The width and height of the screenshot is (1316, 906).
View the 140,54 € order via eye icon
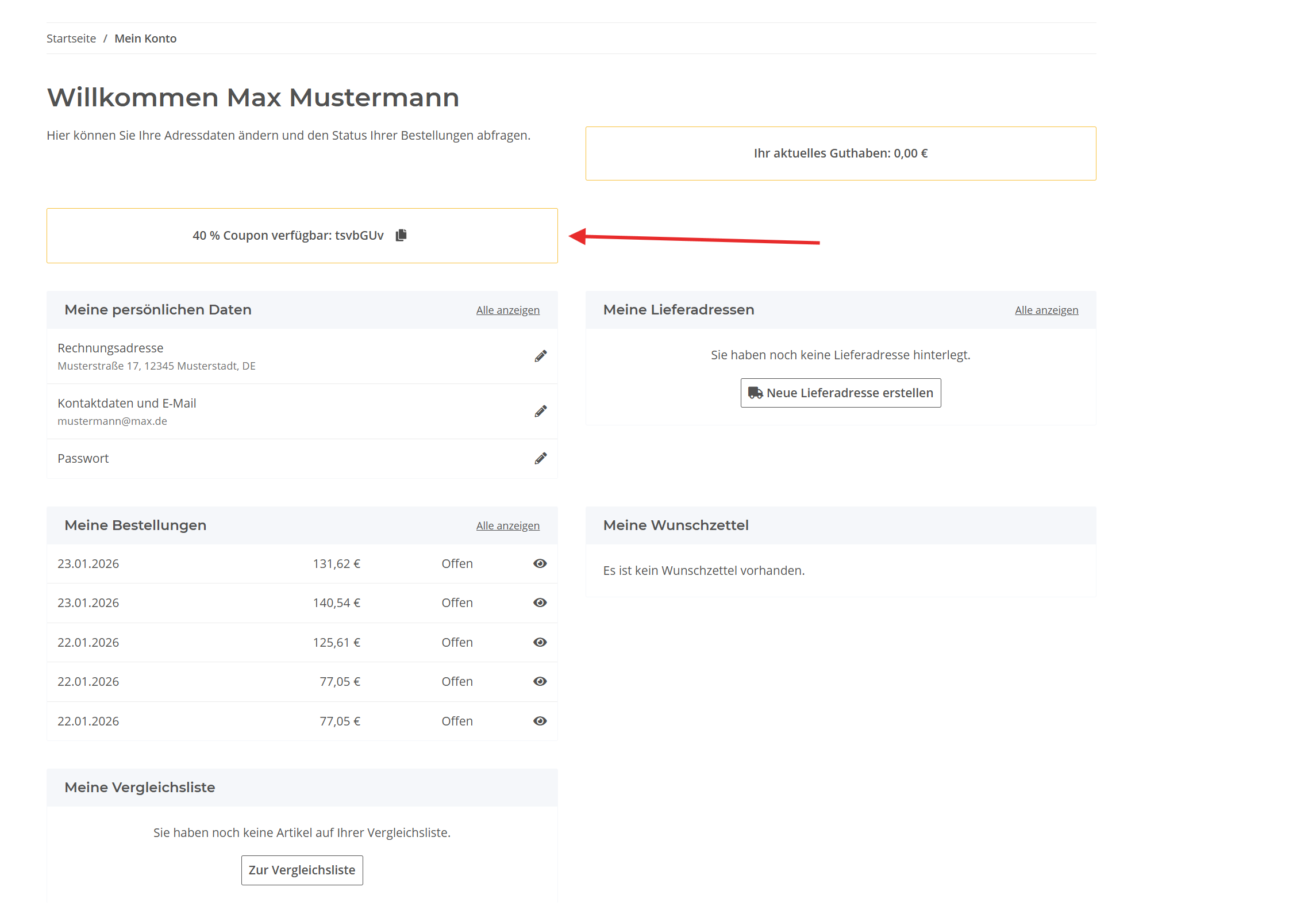click(x=540, y=603)
